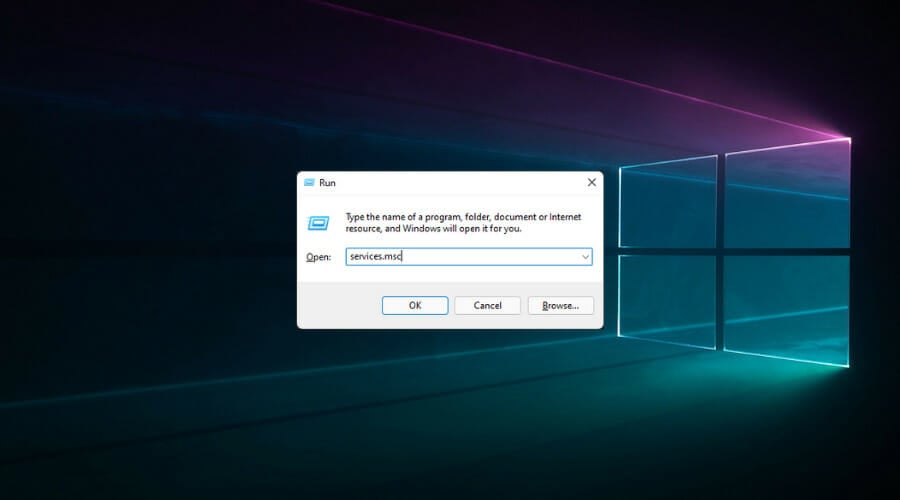The image size is (900, 500).
Task: Click the "Run" title text
Action: pos(327,183)
